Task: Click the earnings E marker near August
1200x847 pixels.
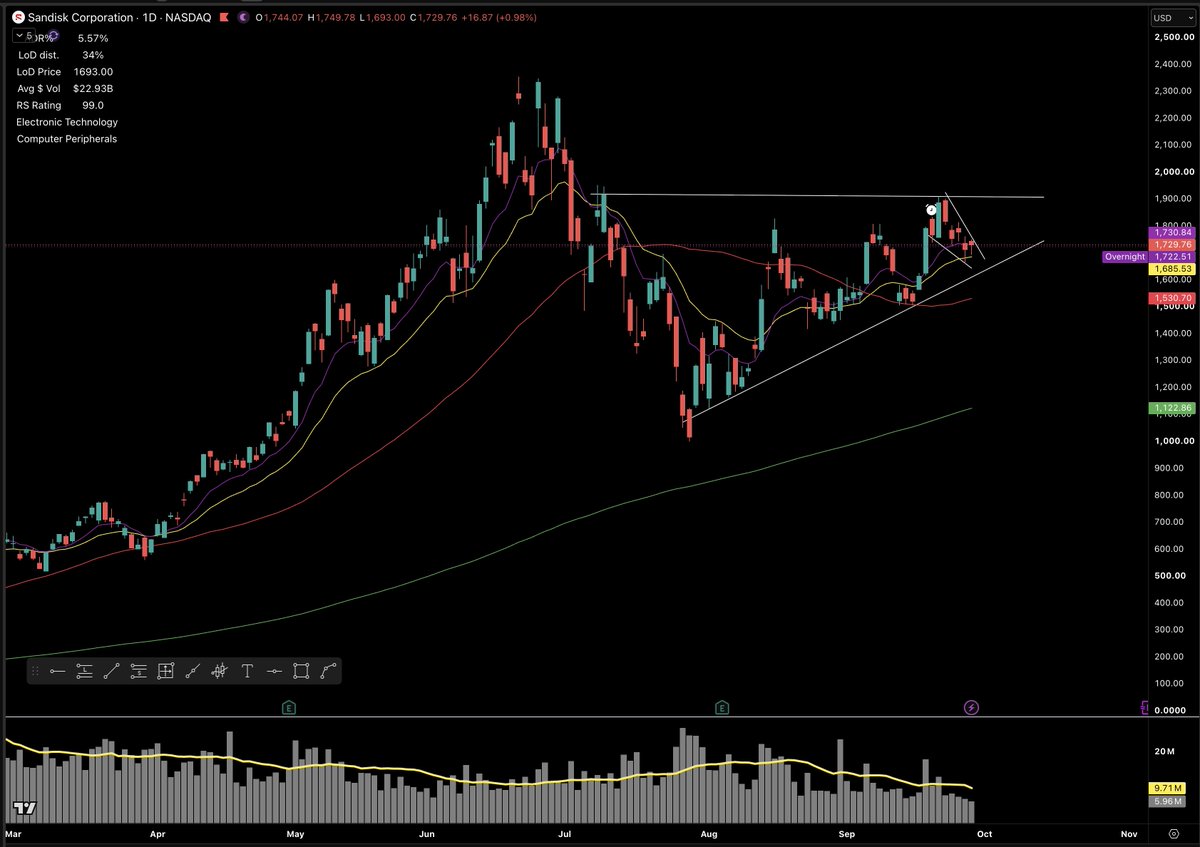Action: (721, 707)
